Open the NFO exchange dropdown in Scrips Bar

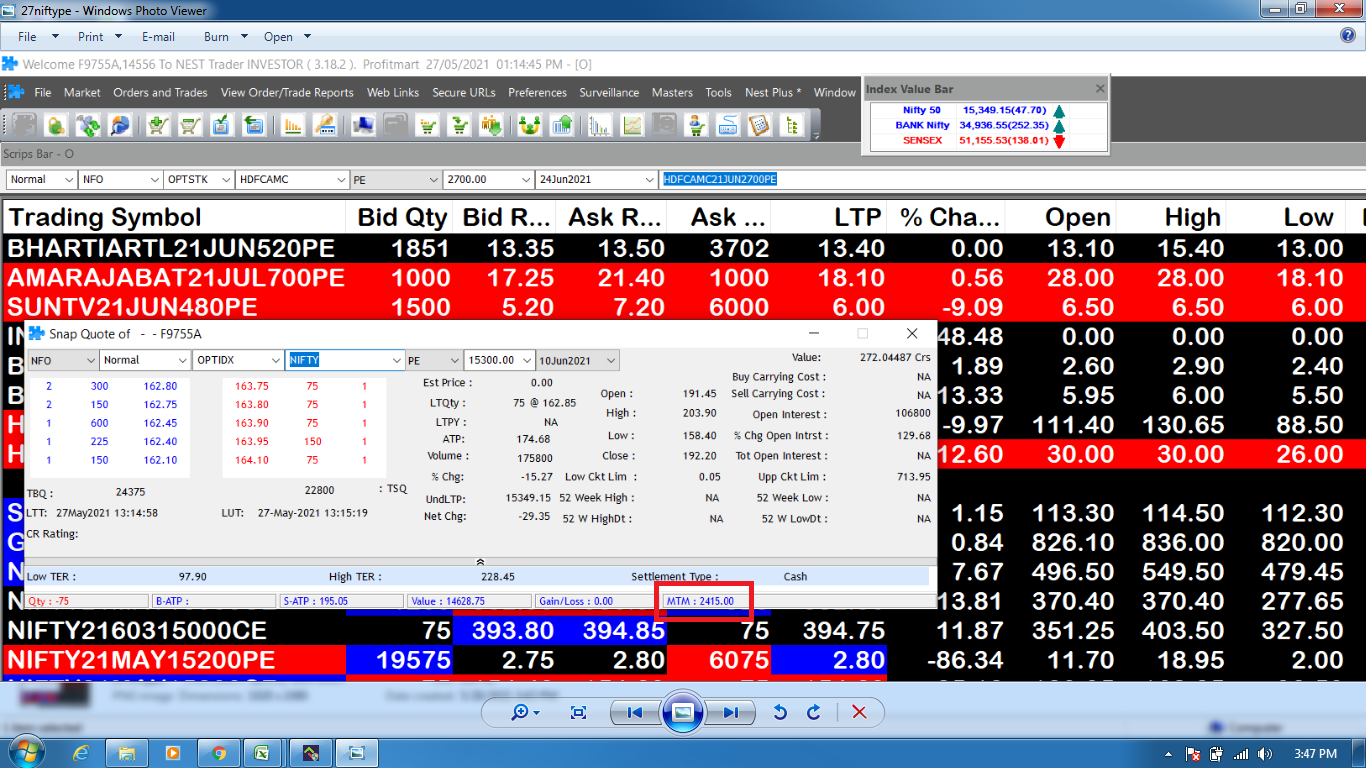point(153,179)
